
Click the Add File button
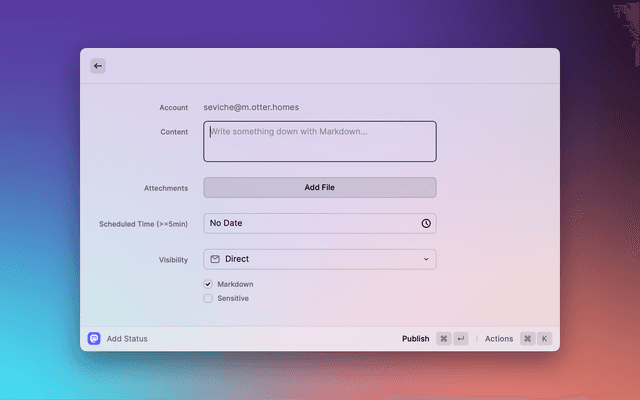pos(320,187)
